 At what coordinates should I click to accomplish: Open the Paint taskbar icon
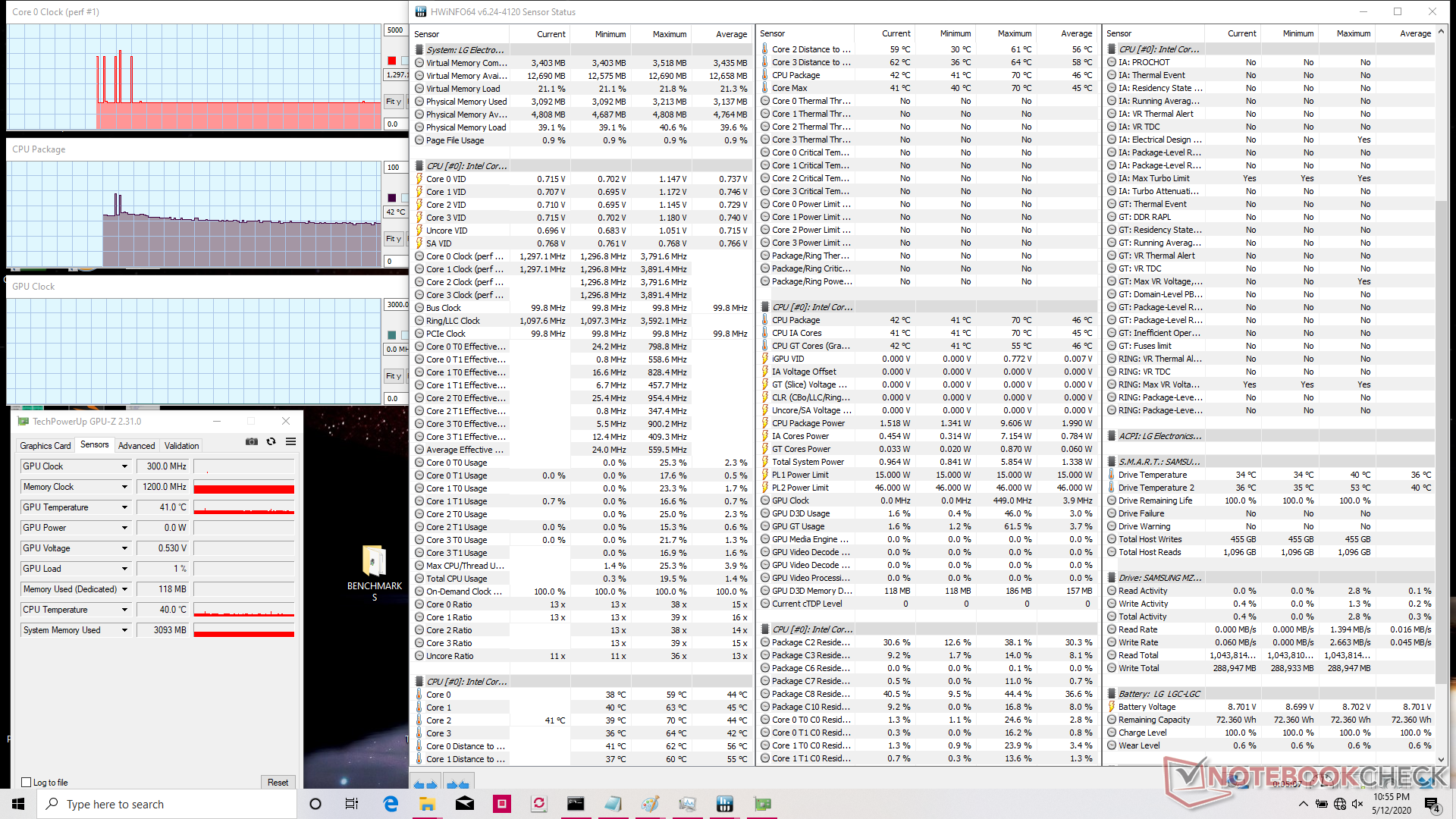click(650, 804)
